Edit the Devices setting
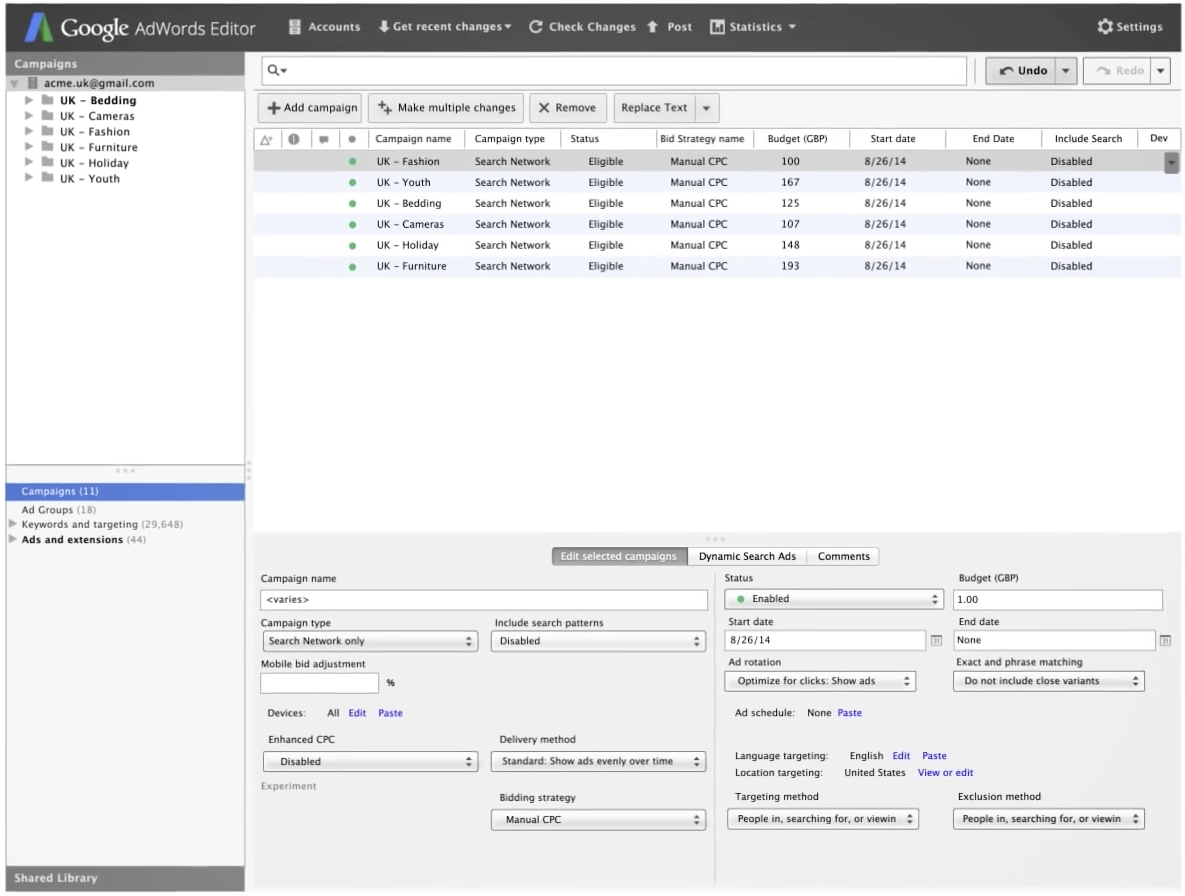1185x896 pixels. click(357, 713)
